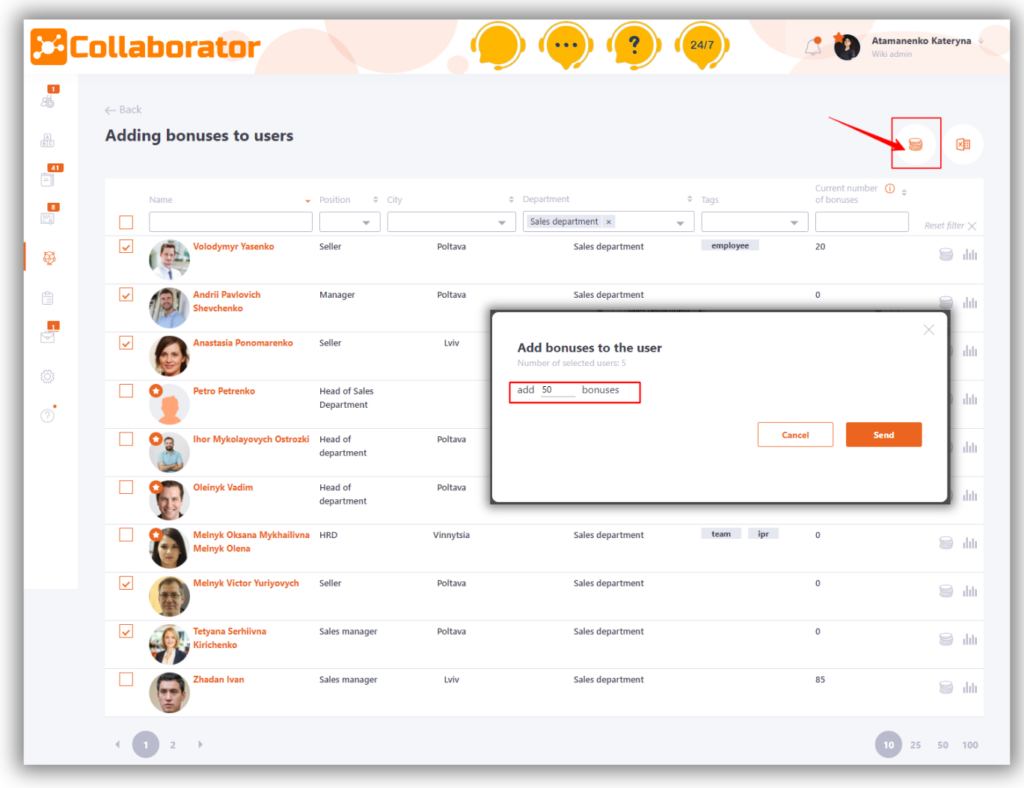Open Volodymyr Yasenko's profile link

(x=233, y=246)
